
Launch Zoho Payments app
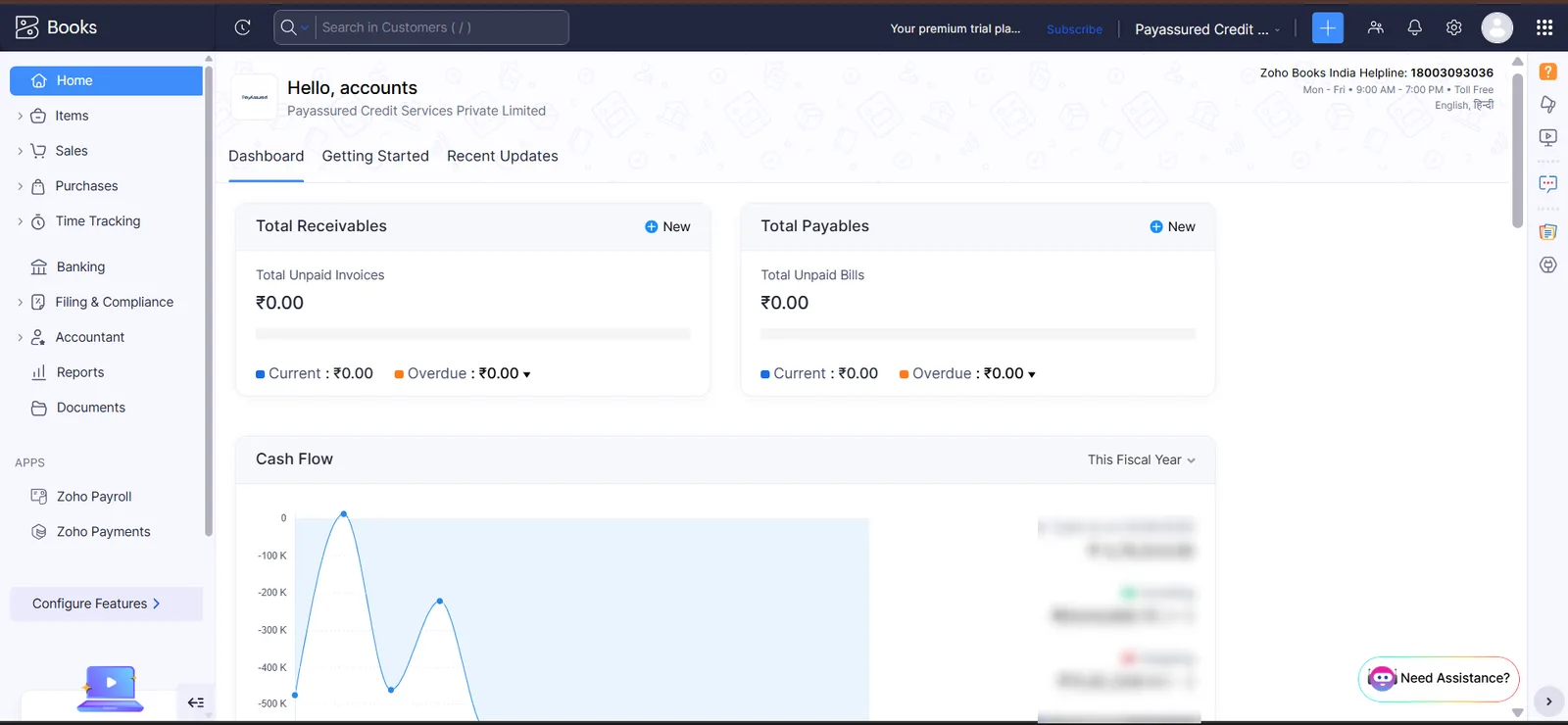[x=104, y=532]
